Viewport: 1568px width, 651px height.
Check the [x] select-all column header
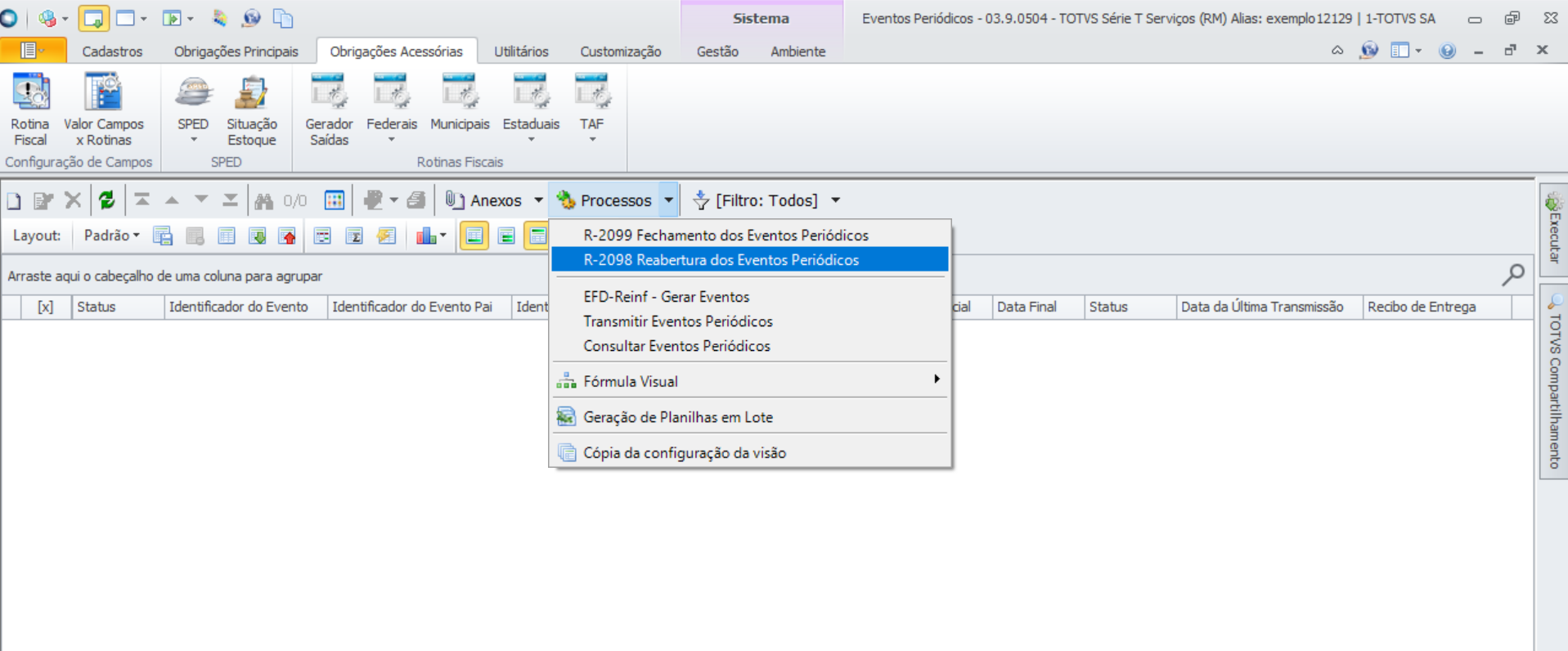46,307
